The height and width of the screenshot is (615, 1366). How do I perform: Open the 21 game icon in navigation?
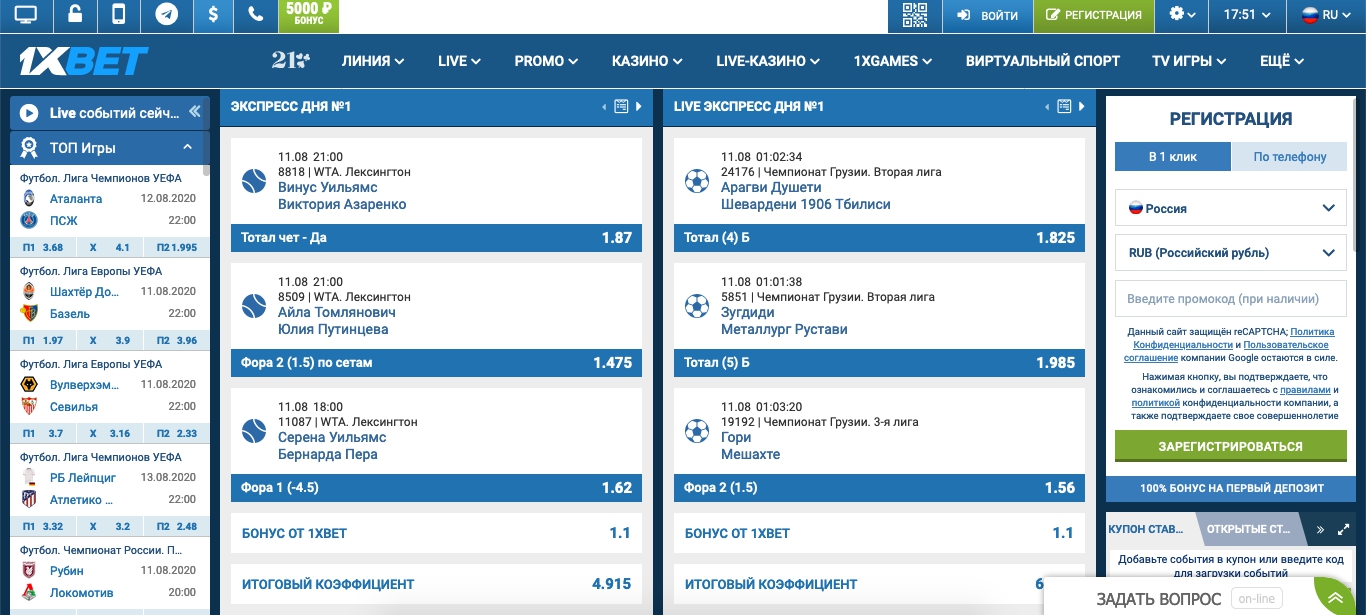pos(290,60)
